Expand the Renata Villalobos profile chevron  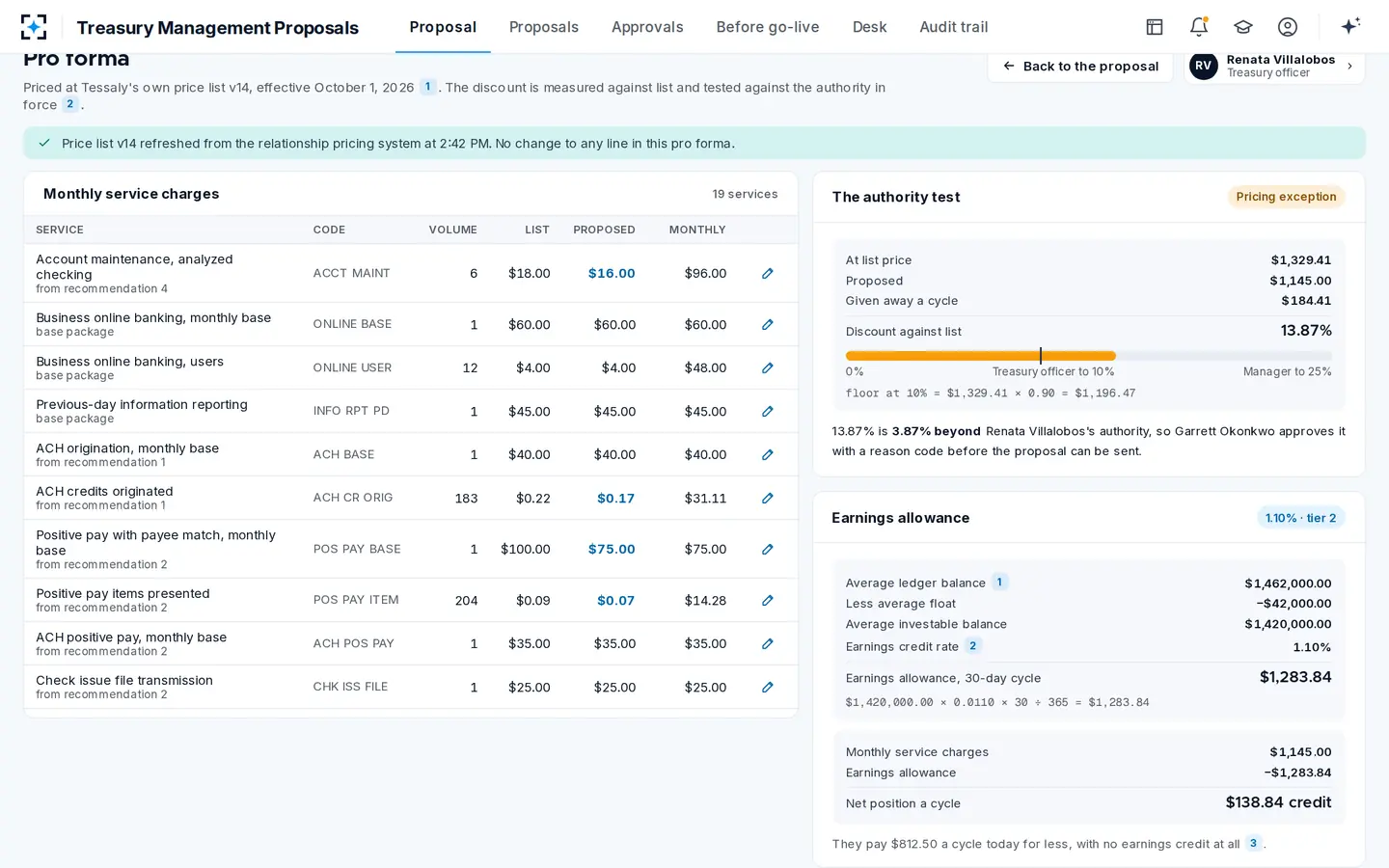pos(1349,67)
